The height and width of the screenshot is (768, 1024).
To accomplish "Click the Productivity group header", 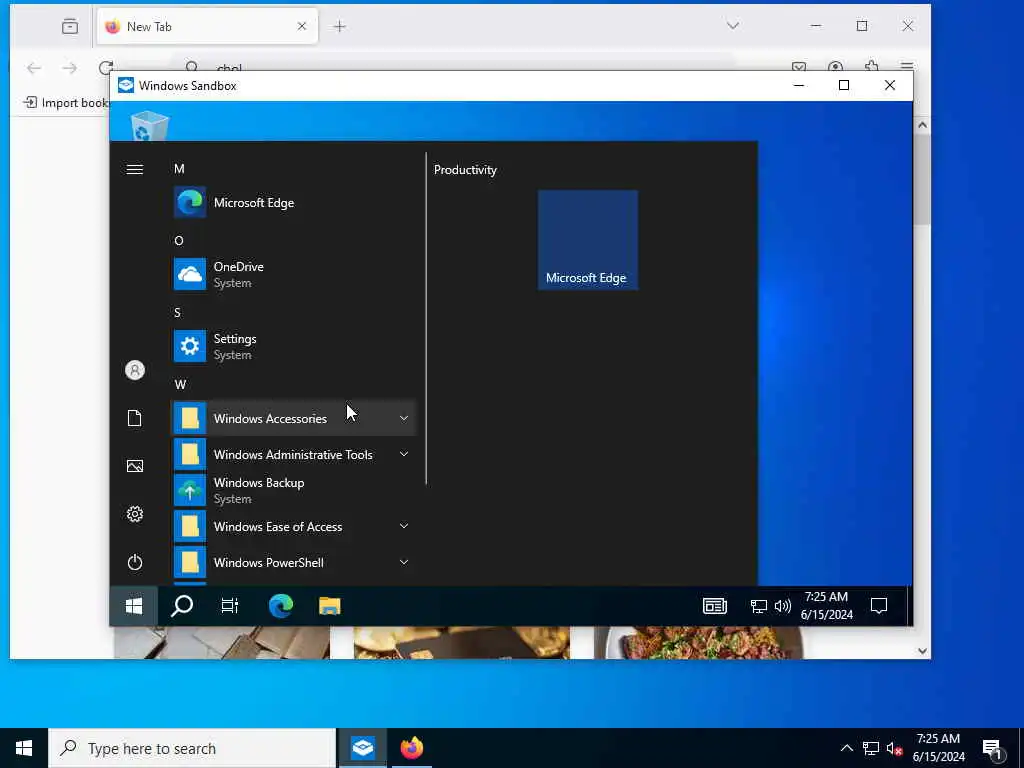I will 465,170.
